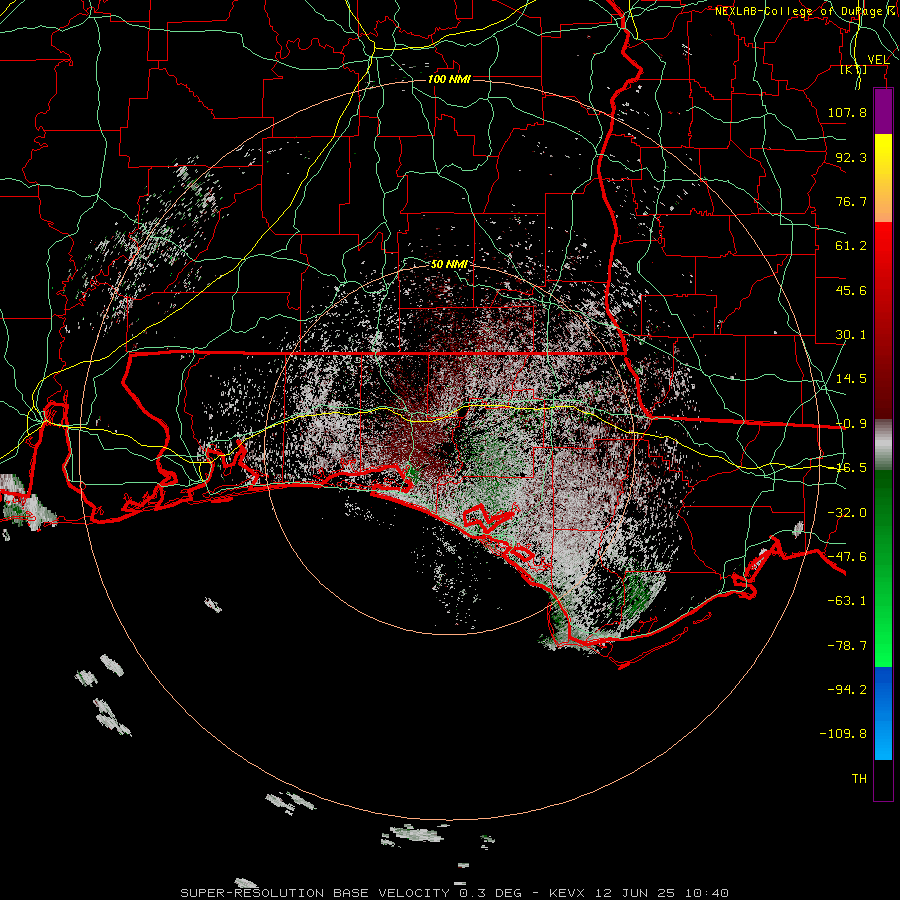Click the 61.2 value on velocity scale
900x900 pixels.
(851, 246)
